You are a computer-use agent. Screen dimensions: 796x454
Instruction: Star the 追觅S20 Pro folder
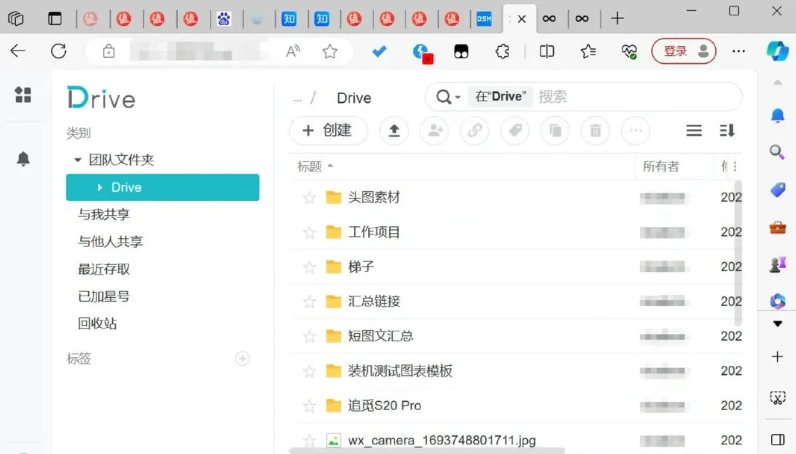[309, 406]
